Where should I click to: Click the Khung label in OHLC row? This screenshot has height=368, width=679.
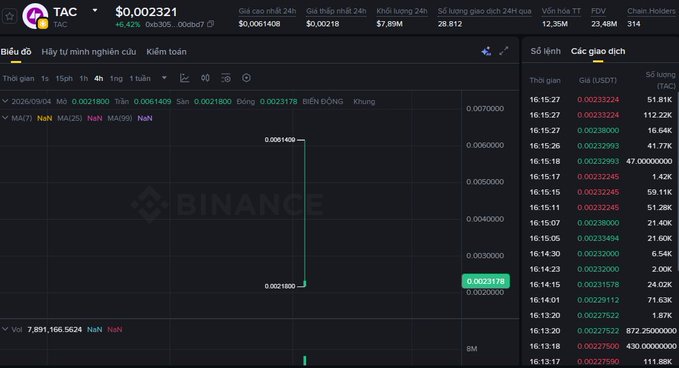tap(364, 101)
